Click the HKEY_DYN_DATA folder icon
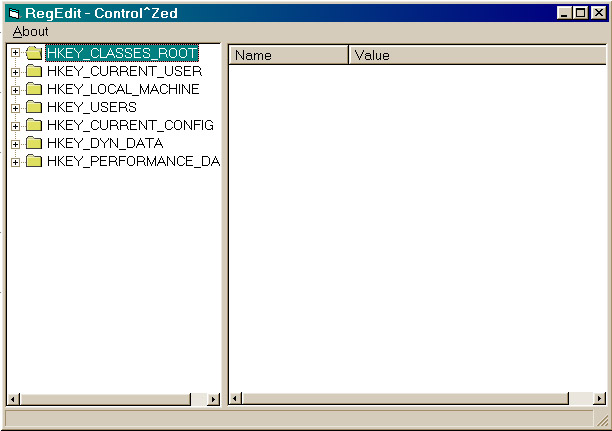Screen dimensions: 612x431 [34, 143]
